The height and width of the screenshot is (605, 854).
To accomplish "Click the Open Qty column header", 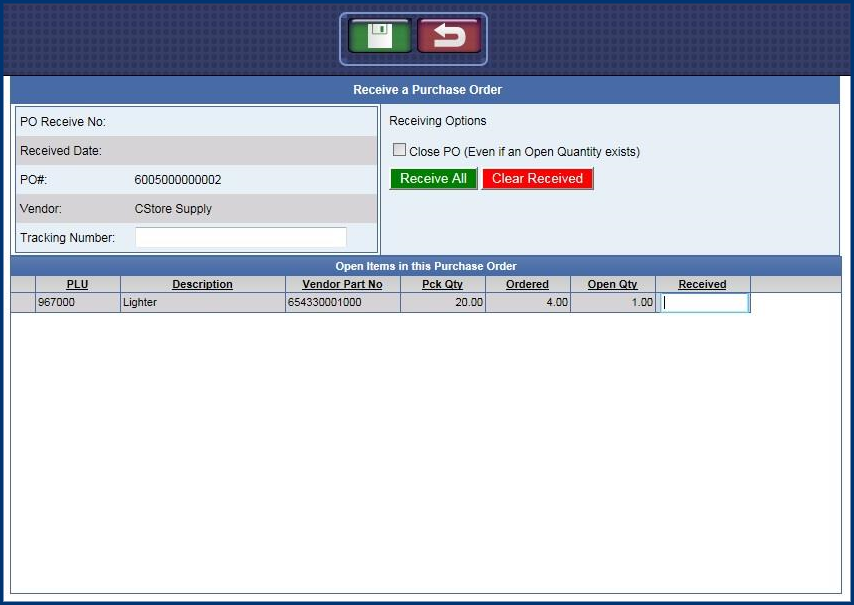I will pyautogui.click(x=612, y=284).
